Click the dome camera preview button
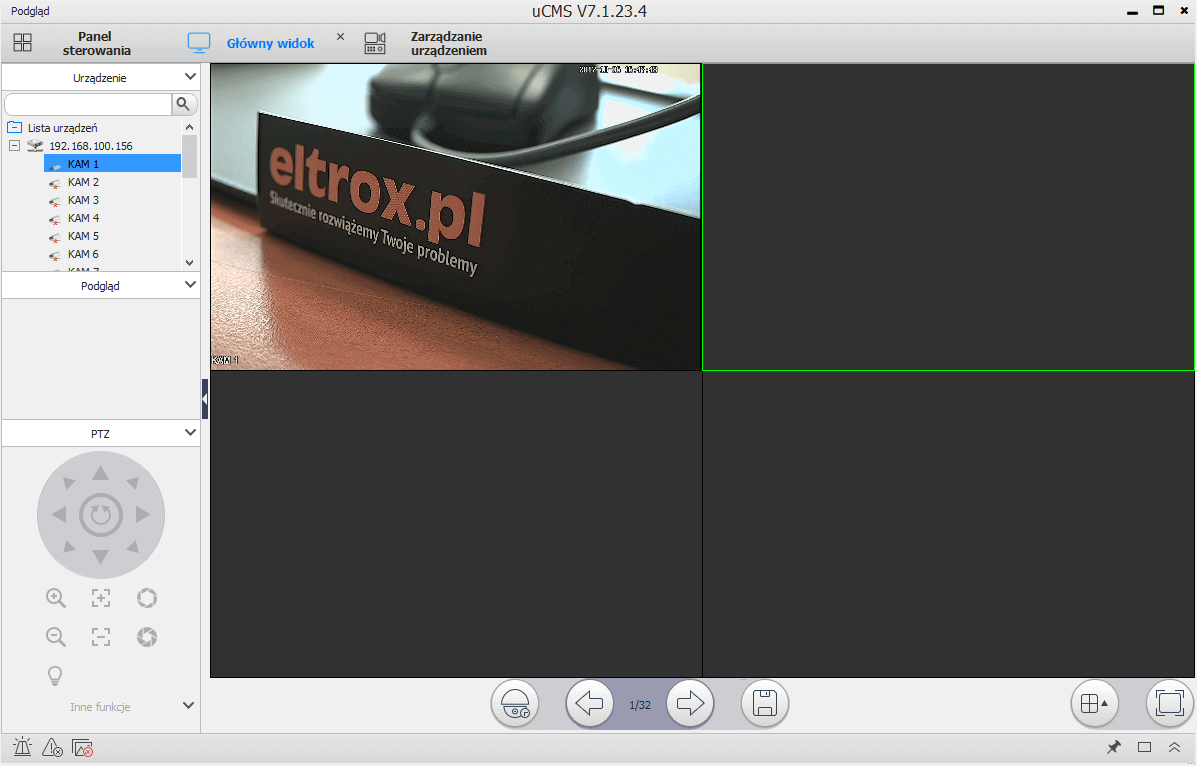 pyautogui.click(x=515, y=703)
